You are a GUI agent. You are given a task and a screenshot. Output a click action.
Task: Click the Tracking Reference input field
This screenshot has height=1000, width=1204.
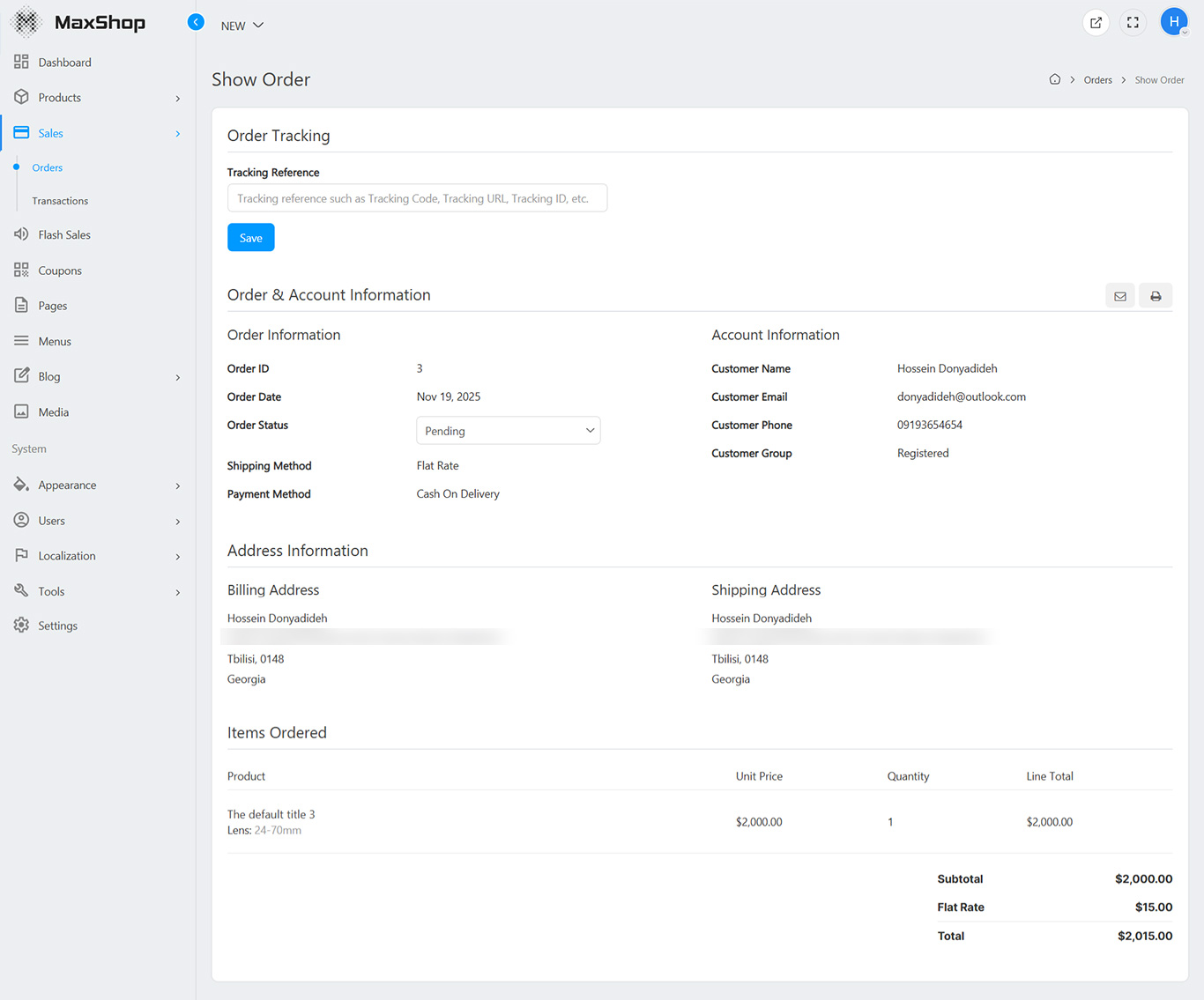click(417, 198)
